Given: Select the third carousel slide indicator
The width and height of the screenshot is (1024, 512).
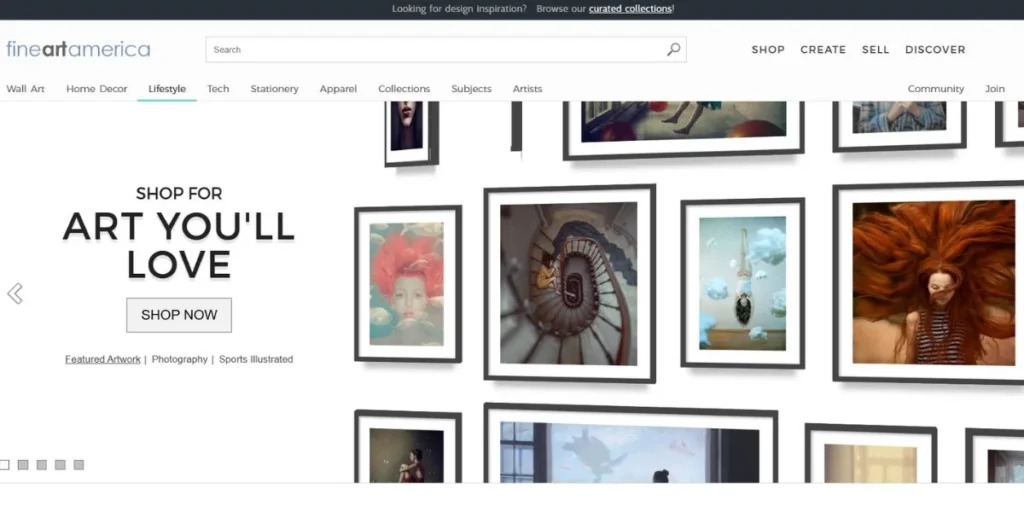Looking at the screenshot, I should [x=42, y=465].
